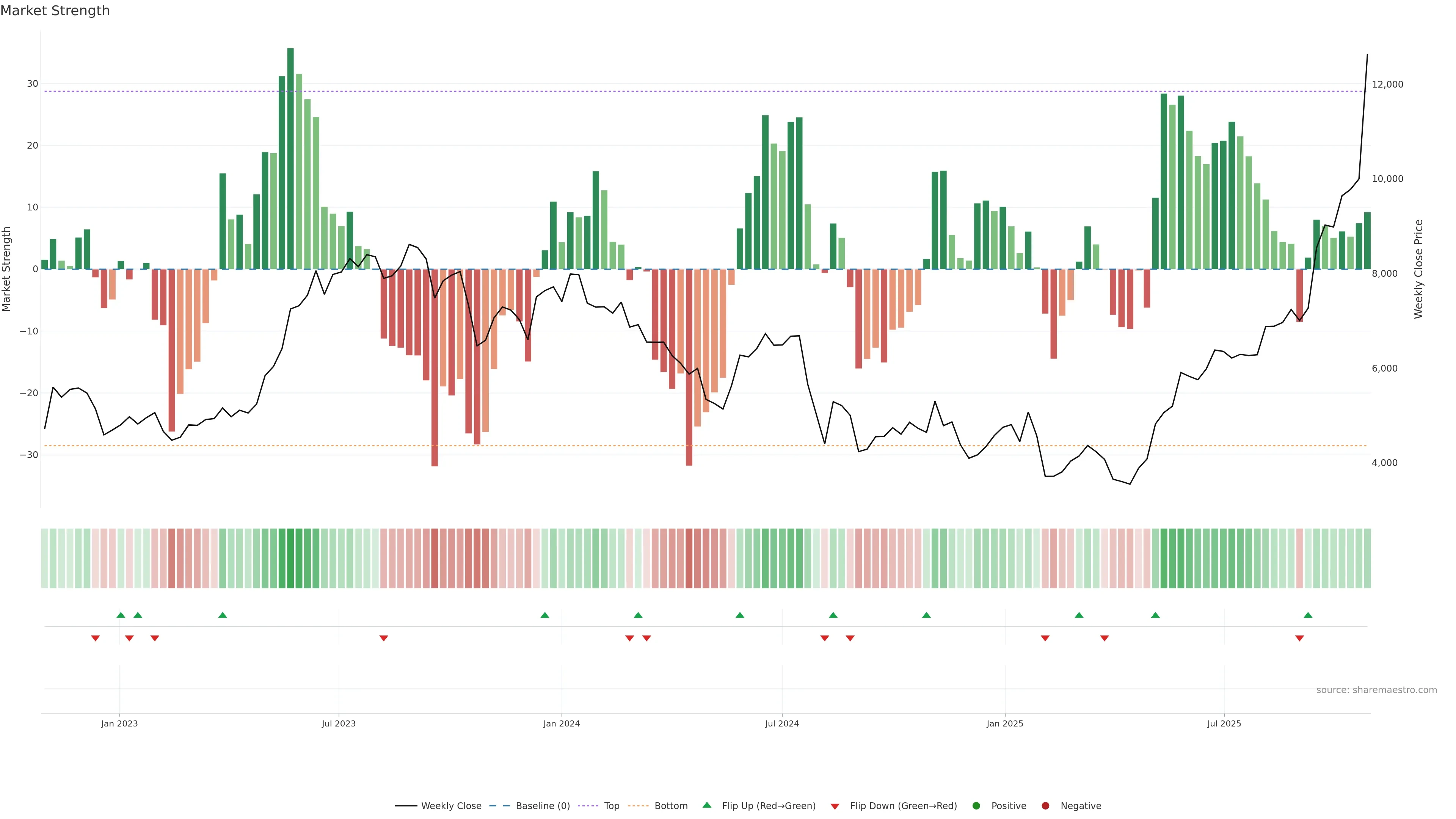Click the darkest green heatmap strip cell

[290, 559]
